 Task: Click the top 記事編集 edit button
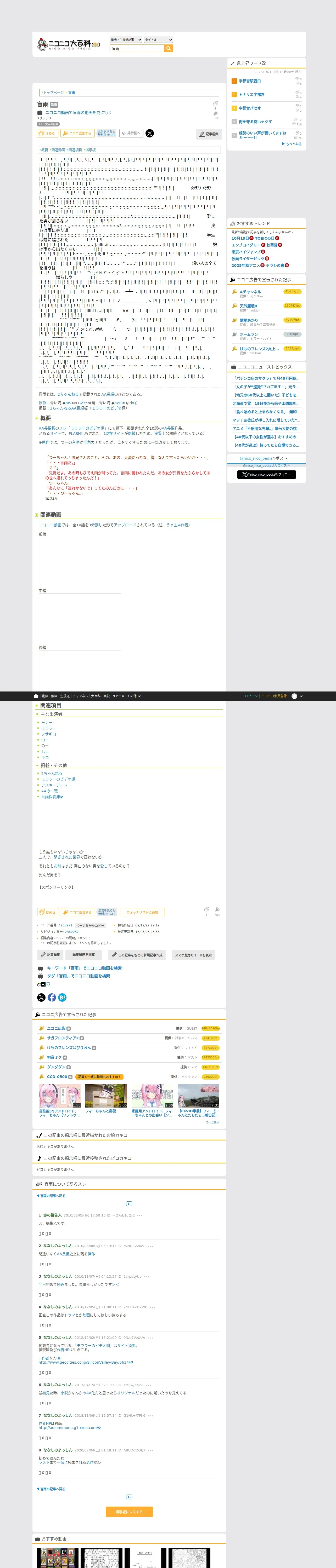(x=209, y=134)
